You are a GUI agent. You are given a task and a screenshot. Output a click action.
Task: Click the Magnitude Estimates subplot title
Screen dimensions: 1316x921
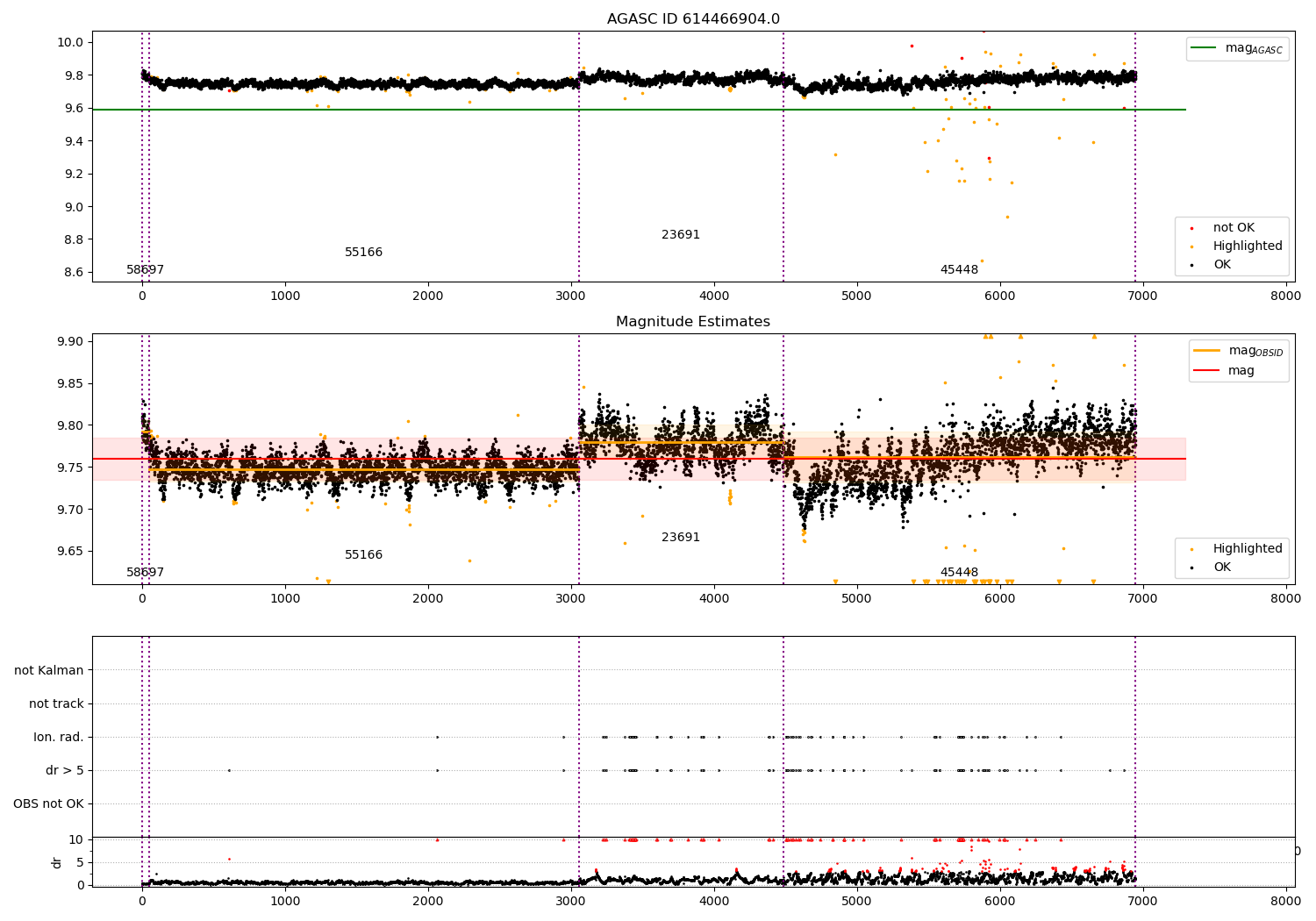(x=693, y=322)
